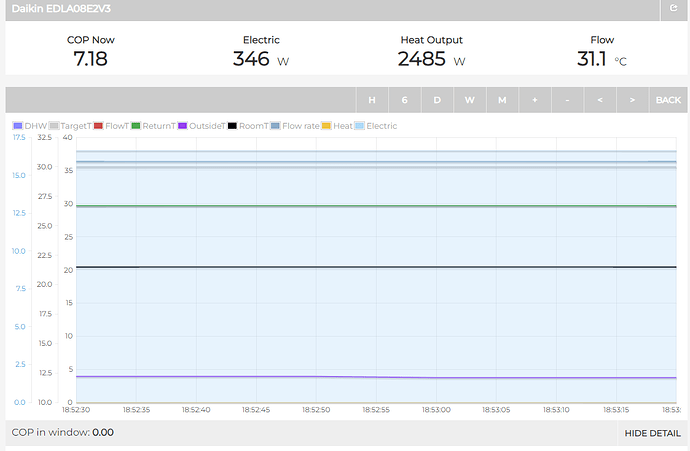This screenshot has width=690, height=451.
Task: Switch graph to D day view
Action: pyautogui.click(x=437, y=100)
